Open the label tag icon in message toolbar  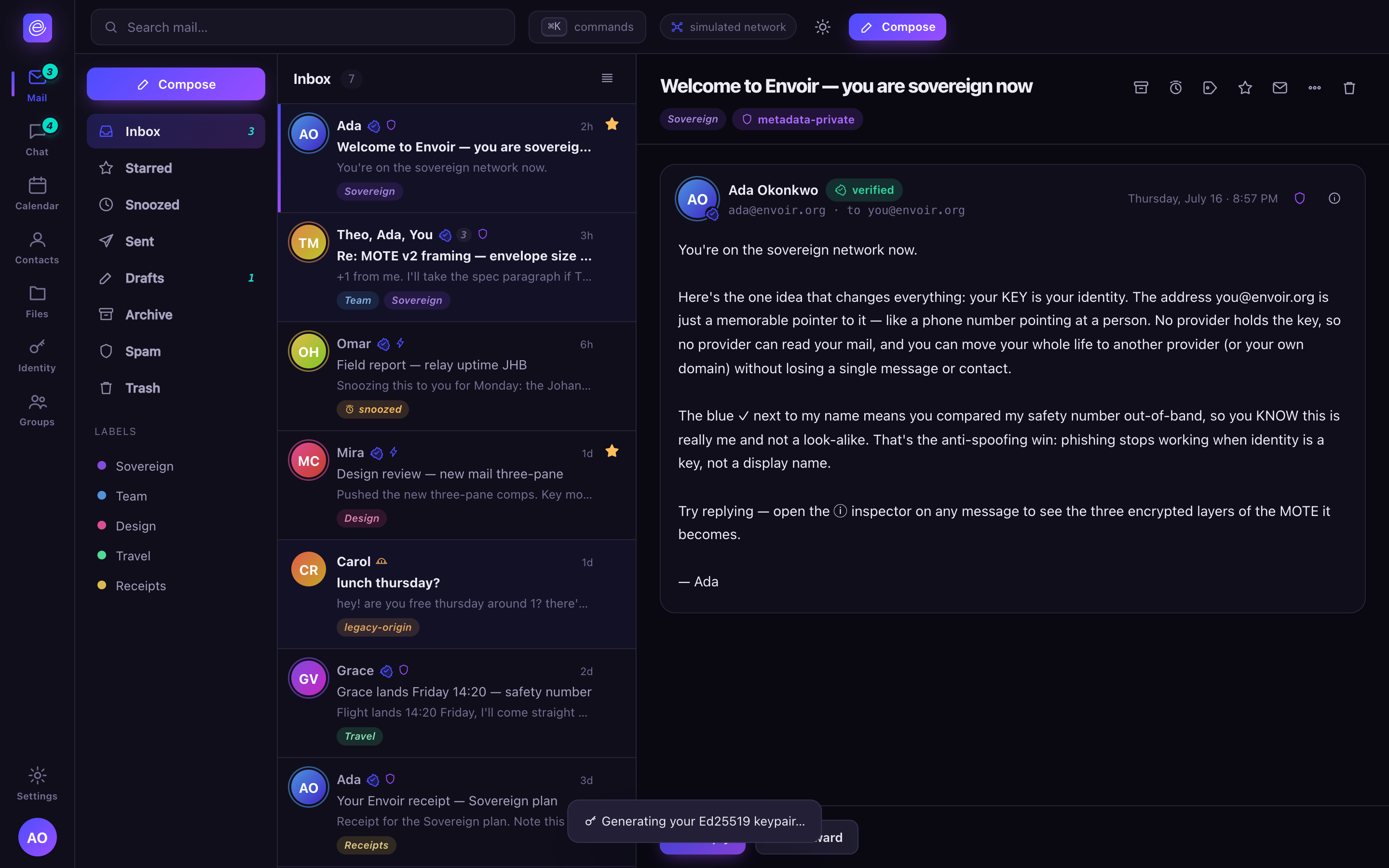pyautogui.click(x=1210, y=88)
